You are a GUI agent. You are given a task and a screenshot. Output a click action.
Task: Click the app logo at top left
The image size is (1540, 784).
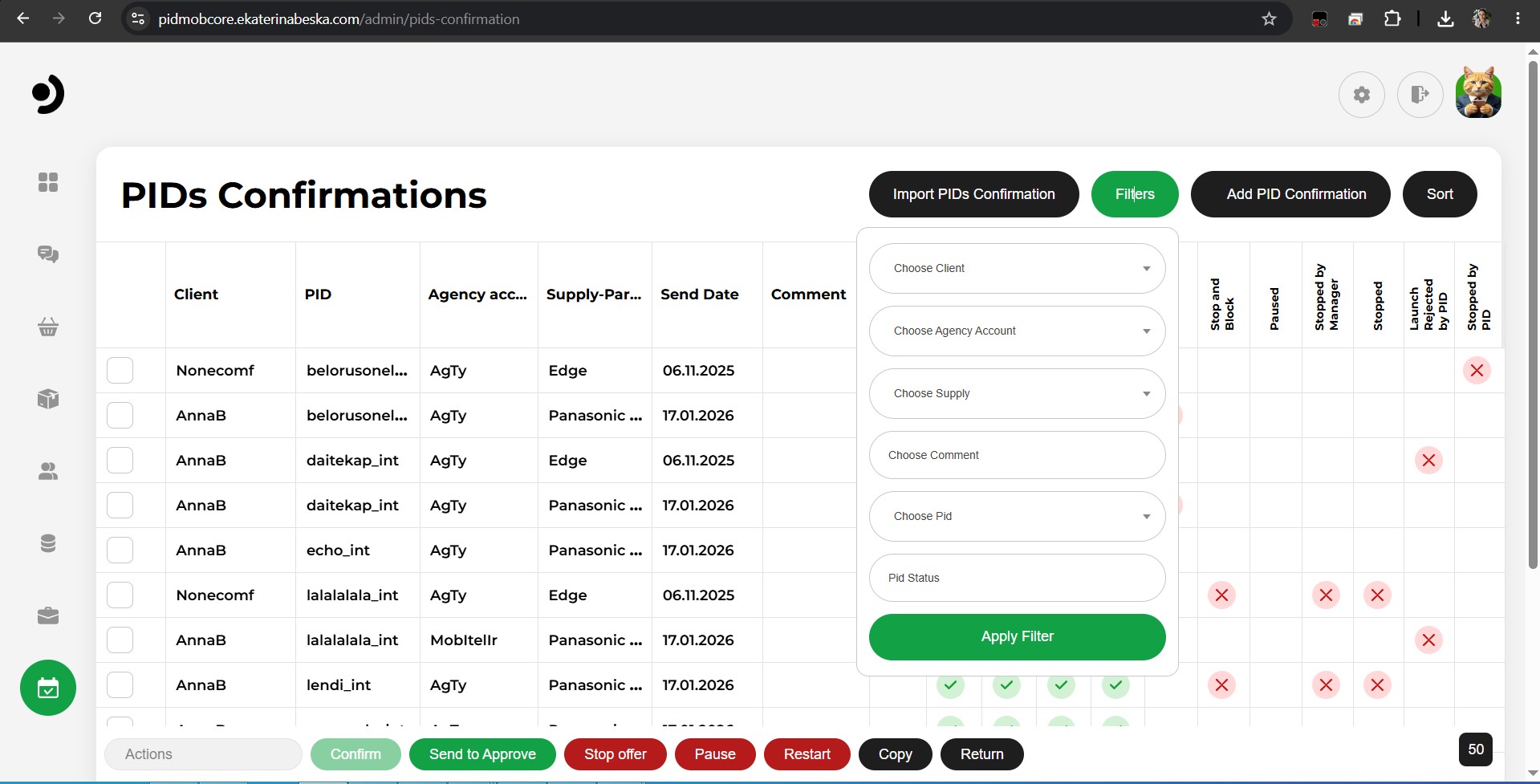click(48, 94)
